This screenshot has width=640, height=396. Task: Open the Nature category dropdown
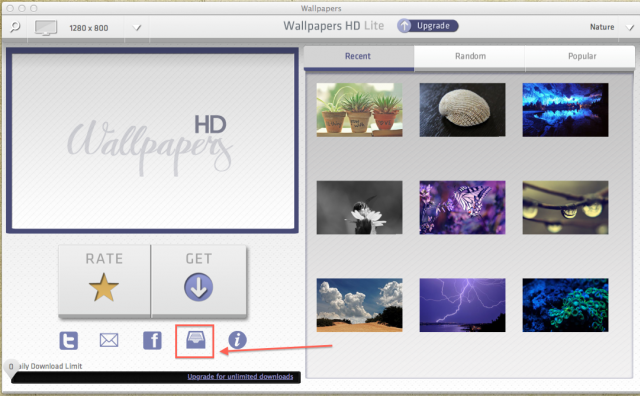(x=630, y=27)
